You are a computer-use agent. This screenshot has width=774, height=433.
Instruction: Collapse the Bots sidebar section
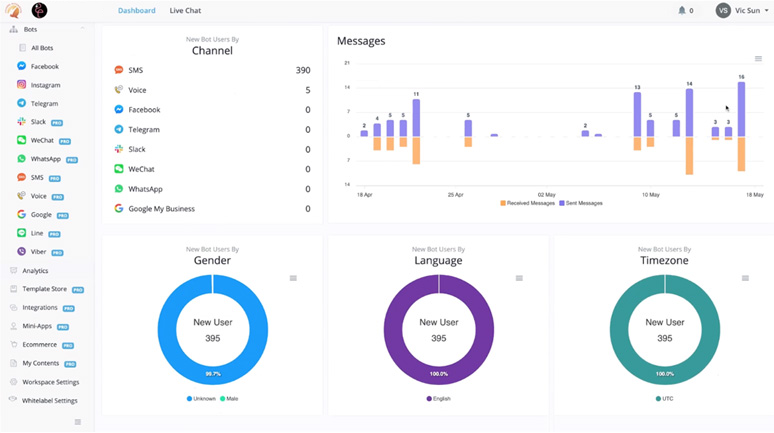pyautogui.click(x=82, y=30)
